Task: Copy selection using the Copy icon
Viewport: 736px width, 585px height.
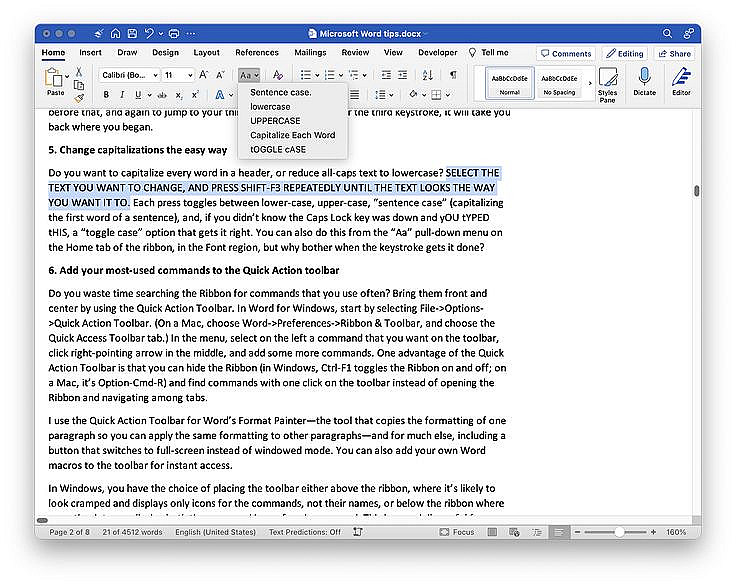Action: click(79, 85)
